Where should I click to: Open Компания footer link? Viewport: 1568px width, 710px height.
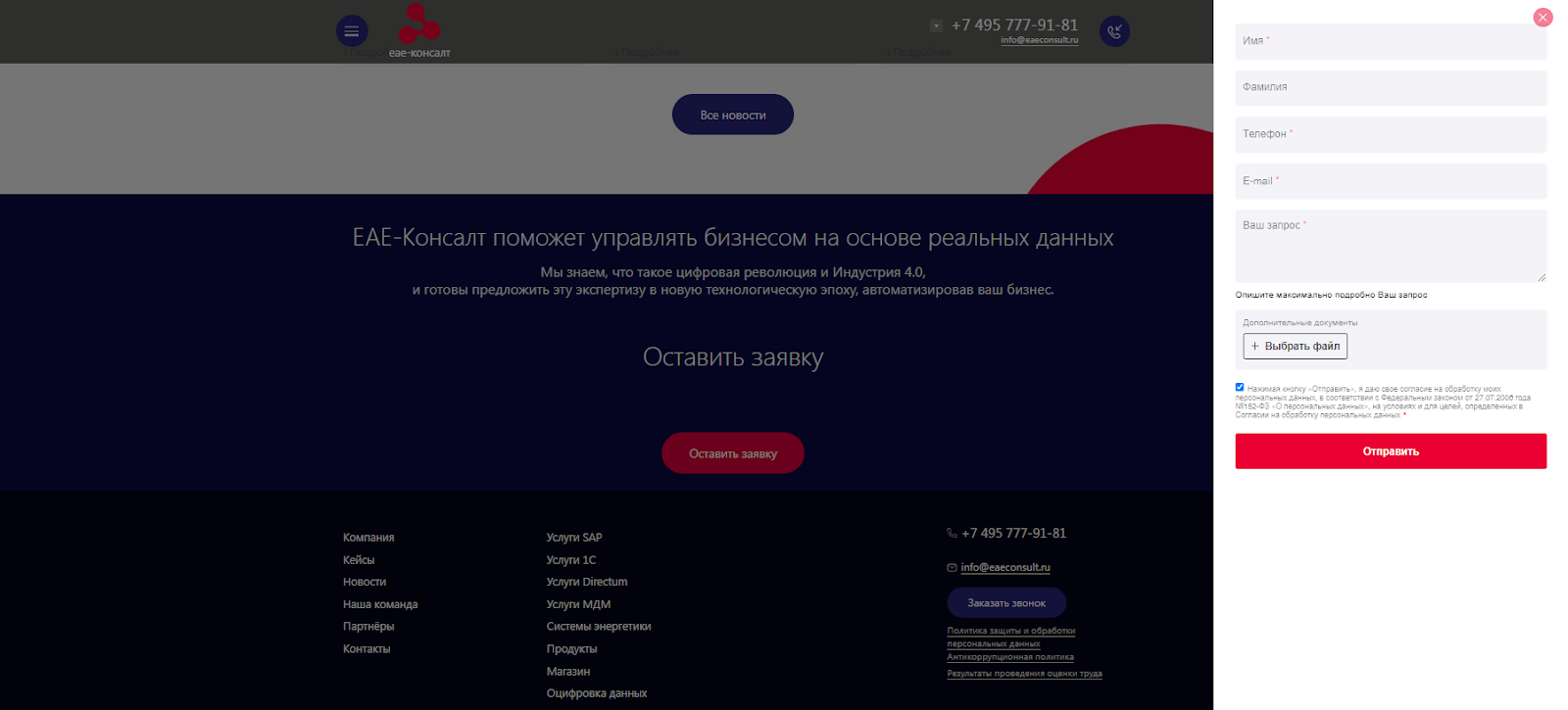click(x=368, y=538)
